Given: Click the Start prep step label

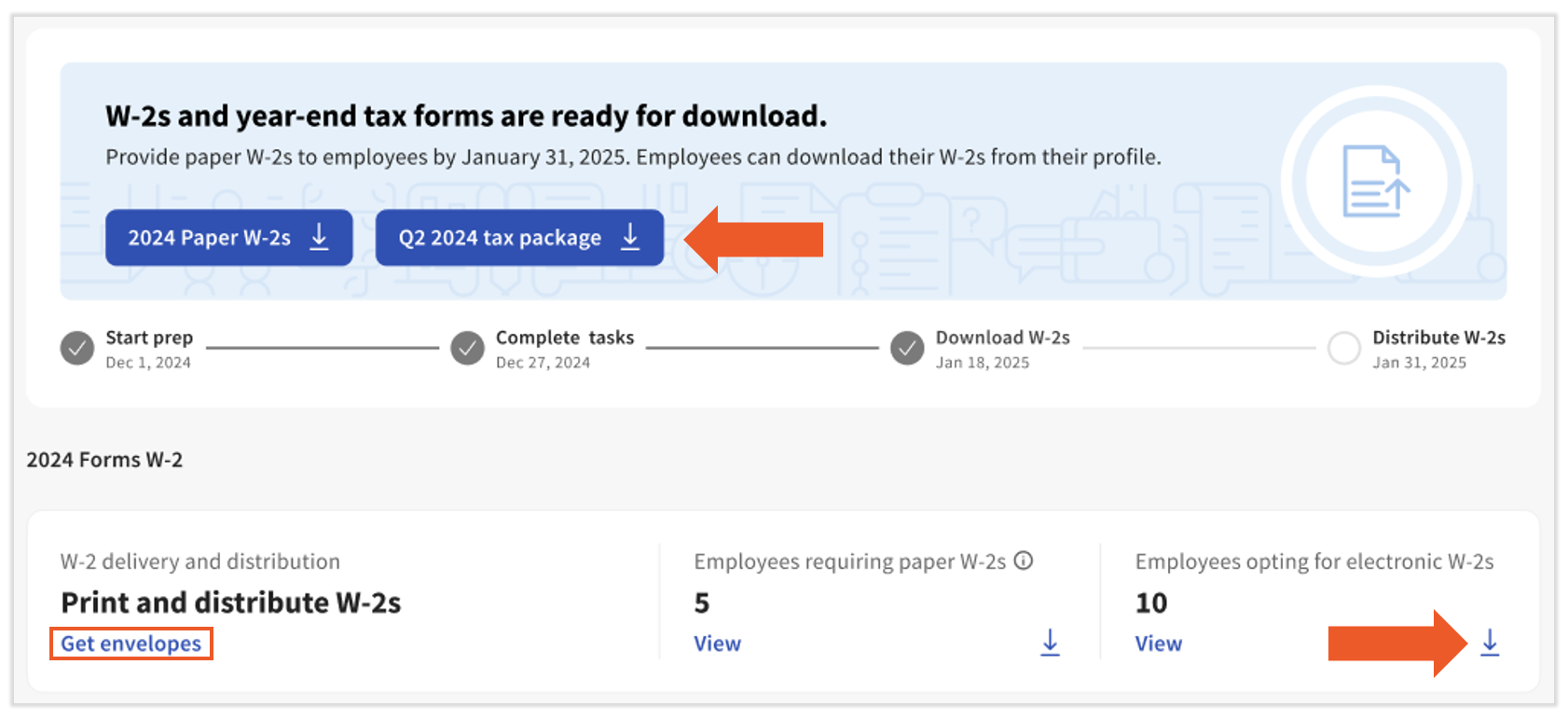Looking at the screenshot, I should 149,338.
